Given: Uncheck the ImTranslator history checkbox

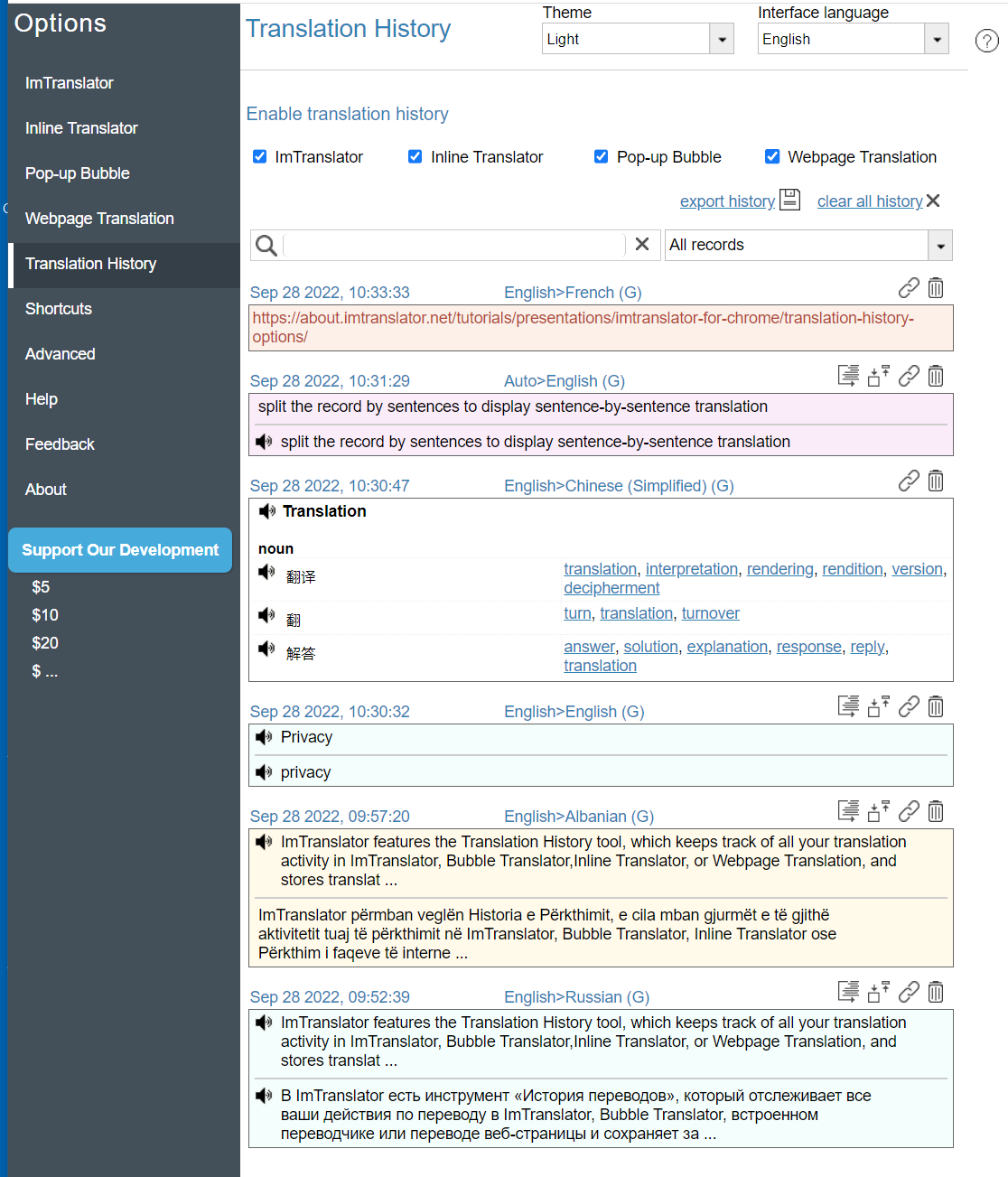Looking at the screenshot, I should [x=260, y=156].
